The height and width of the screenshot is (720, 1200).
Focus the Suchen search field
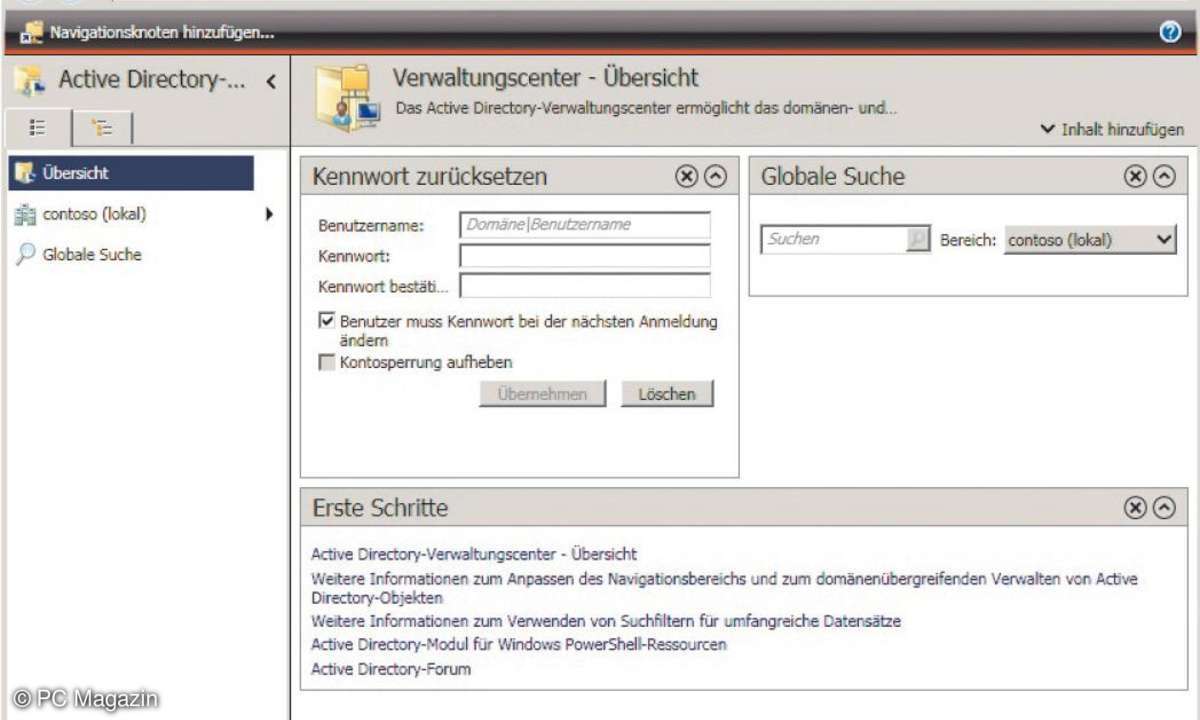tap(834, 240)
